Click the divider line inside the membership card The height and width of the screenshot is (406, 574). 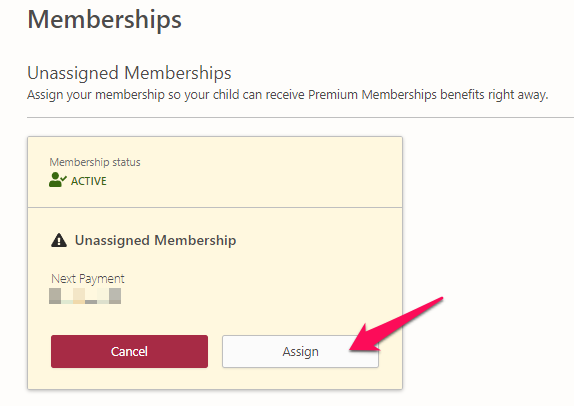215,208
